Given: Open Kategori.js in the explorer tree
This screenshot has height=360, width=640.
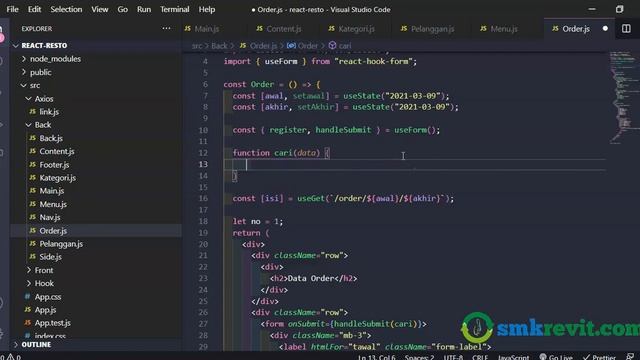Looking at the screenshot, I should pos(58,178).
